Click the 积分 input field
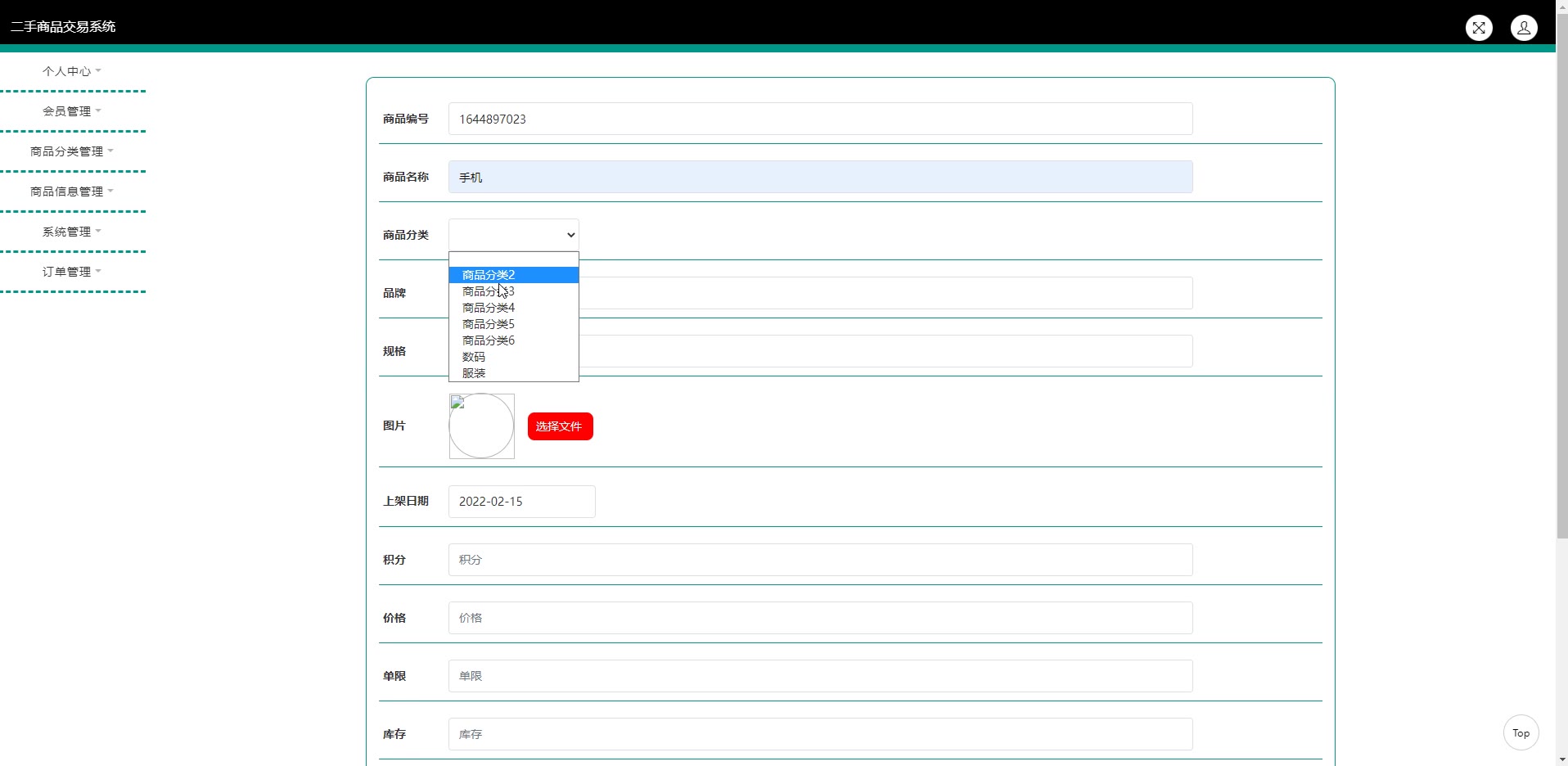 (820, 560)
